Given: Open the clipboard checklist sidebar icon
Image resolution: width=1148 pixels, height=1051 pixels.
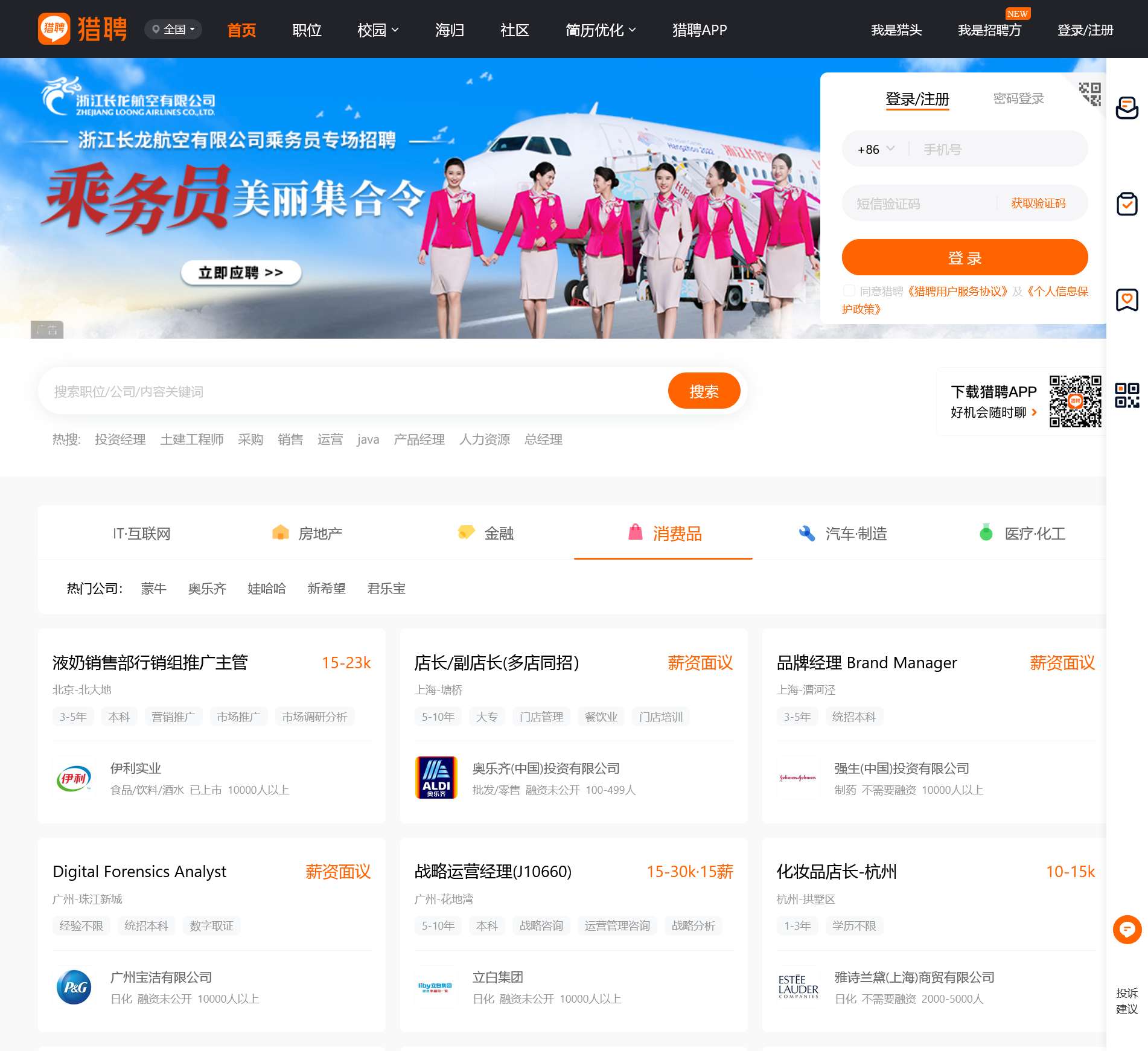Looking at the screenshot, I should (x=1127, y=204).
